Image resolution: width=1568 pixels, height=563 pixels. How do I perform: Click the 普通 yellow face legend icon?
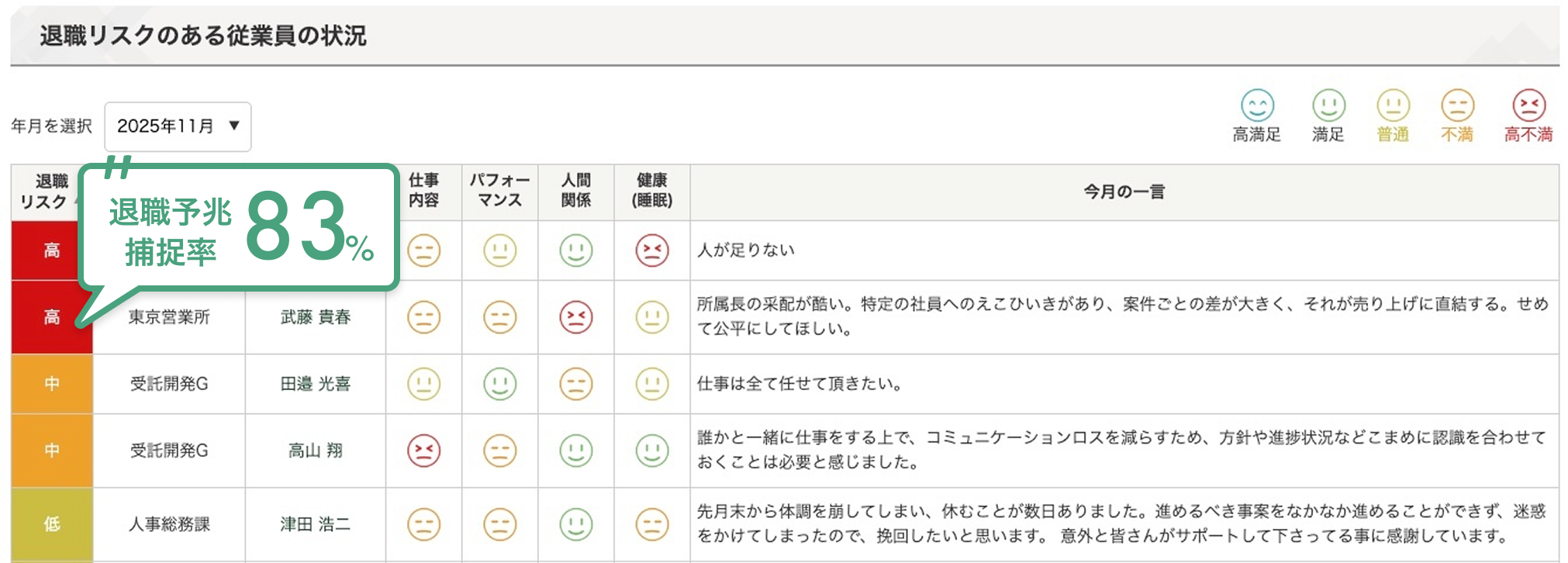coord(1393,105)
